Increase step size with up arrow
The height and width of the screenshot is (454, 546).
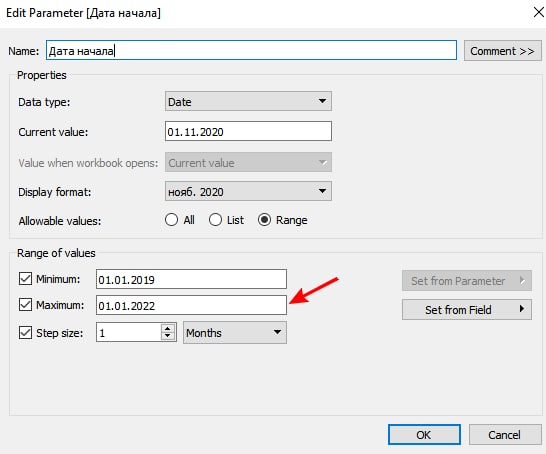tap(168, 328)
